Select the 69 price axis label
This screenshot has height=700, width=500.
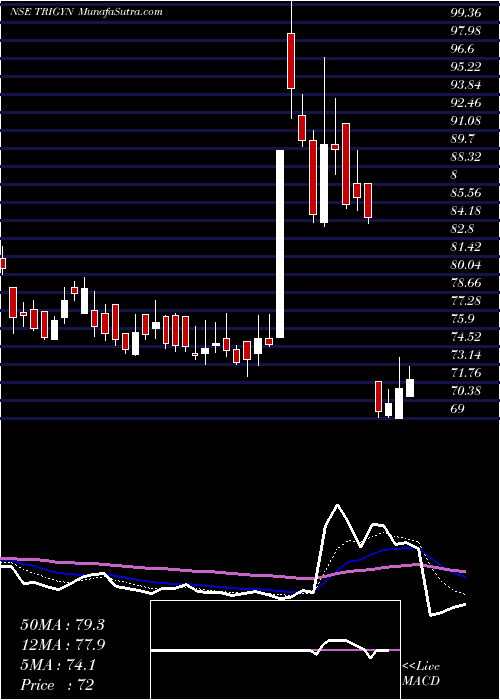pos(458,409)
